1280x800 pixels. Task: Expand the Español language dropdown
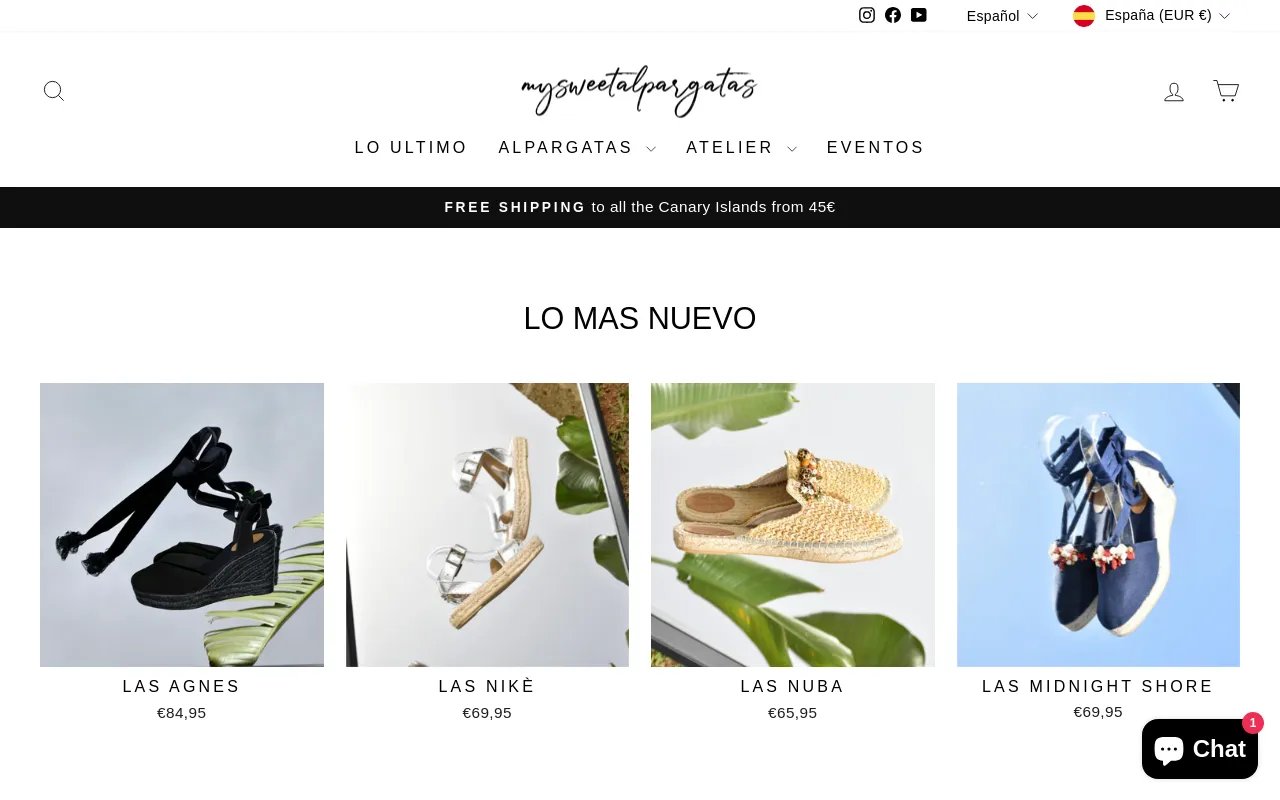(1002, 16)
